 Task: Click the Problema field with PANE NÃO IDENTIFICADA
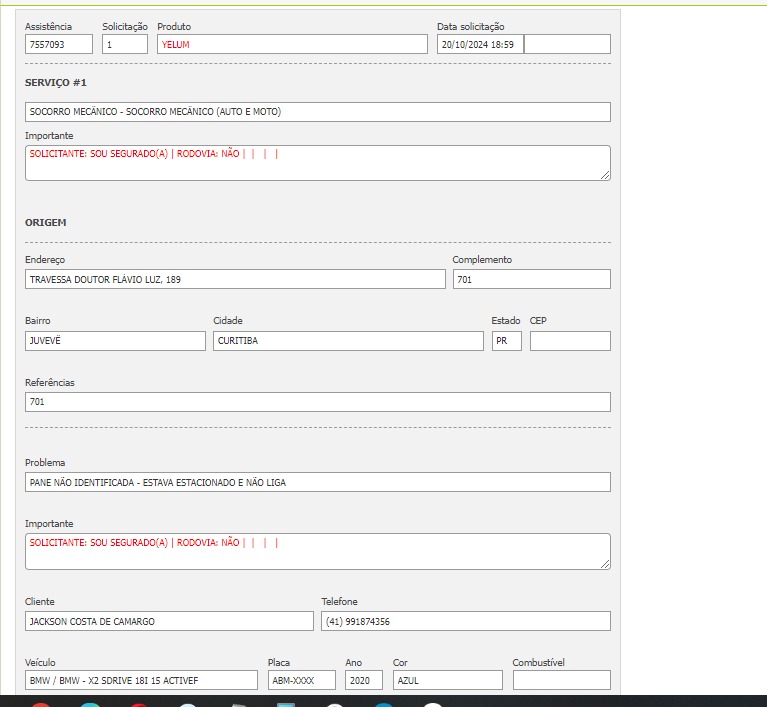pos(317,482)
